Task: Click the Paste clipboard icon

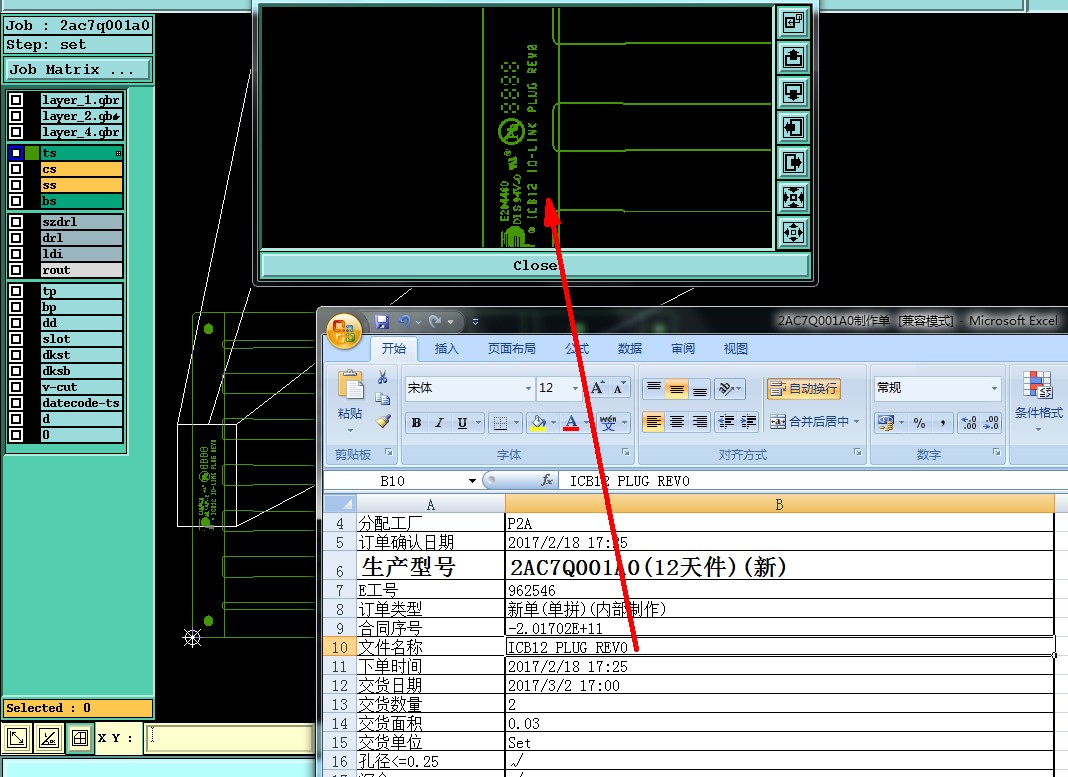Action: click(x=350, y=385)
